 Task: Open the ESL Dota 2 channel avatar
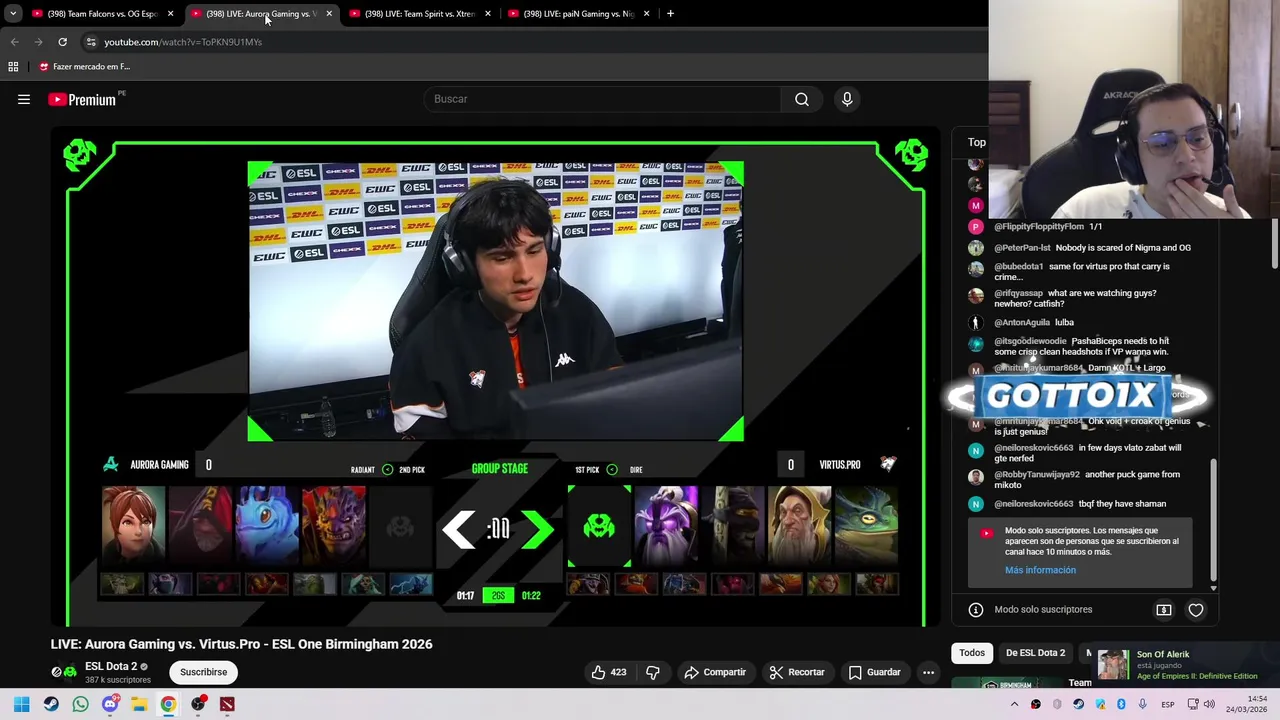tap(64, 672)
